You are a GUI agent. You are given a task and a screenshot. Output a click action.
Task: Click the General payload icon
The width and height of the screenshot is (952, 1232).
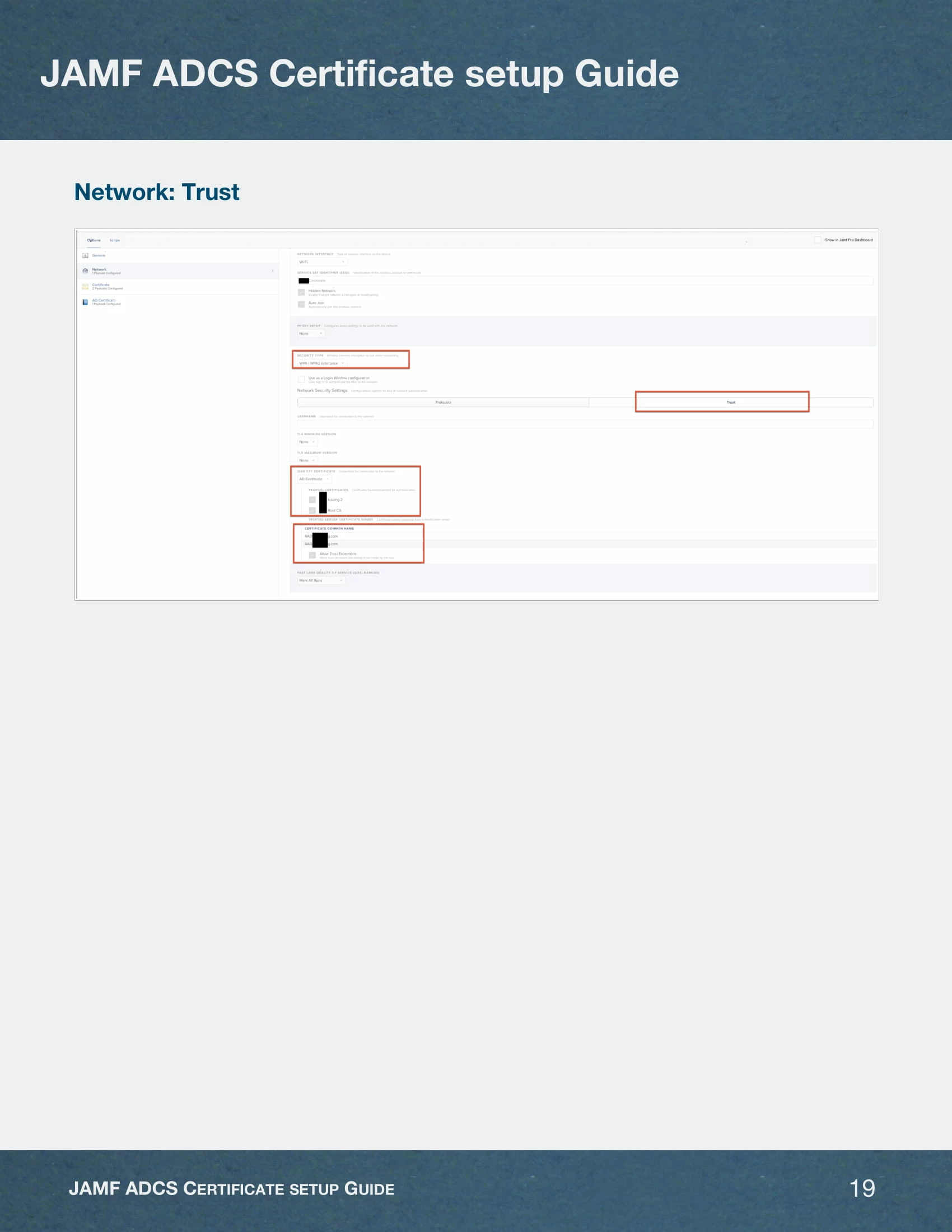tap(85, 255)
